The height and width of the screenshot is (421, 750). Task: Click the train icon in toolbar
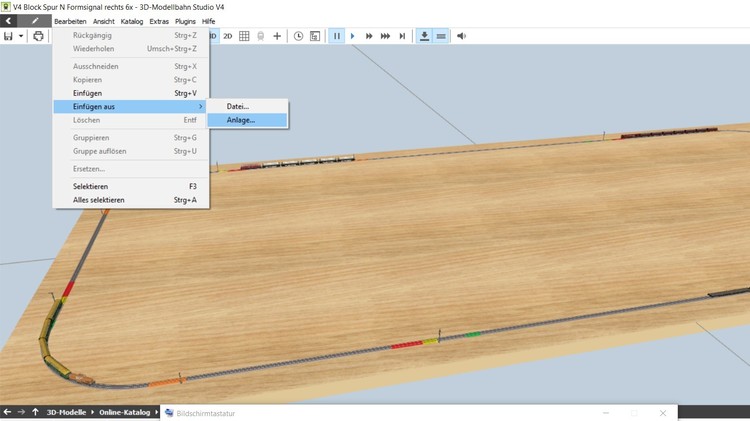click(x=261, y=36)
